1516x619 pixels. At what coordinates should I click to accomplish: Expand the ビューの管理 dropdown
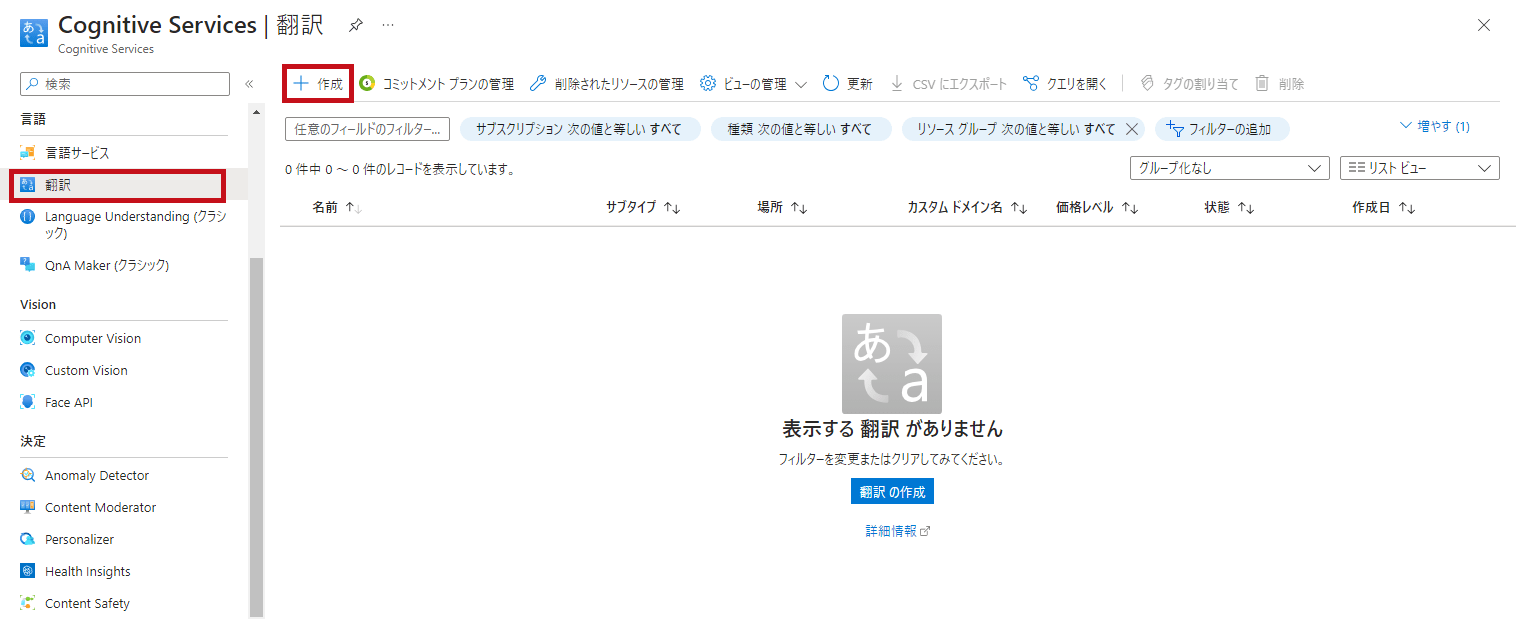tap(753, 84)
